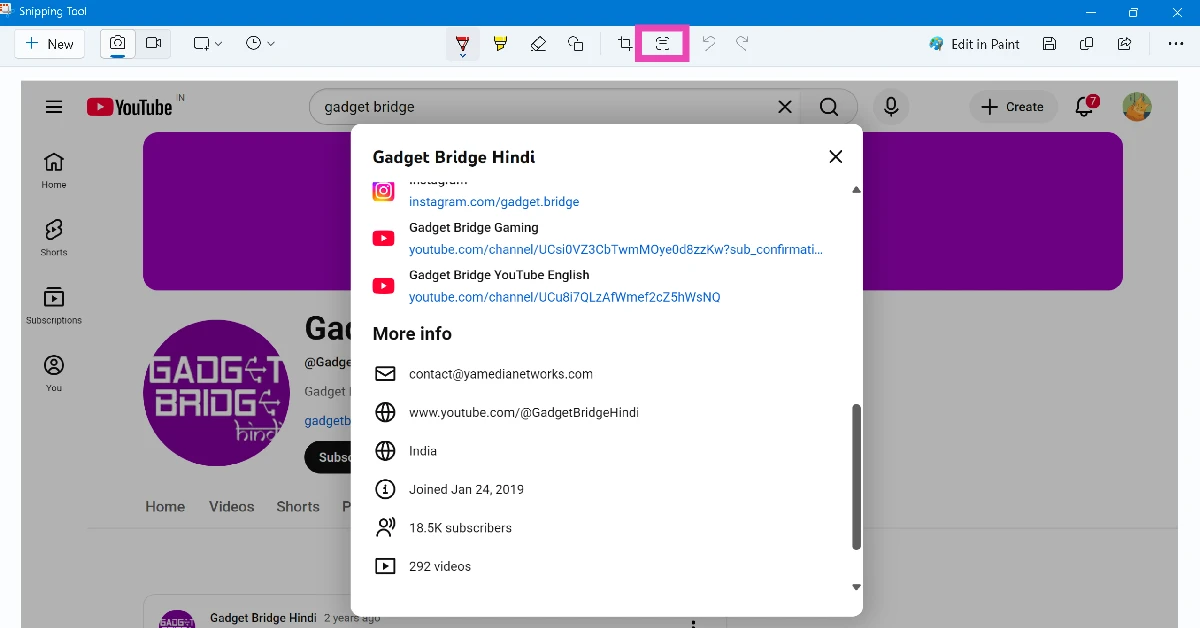The width and height of the screenshot is (1200, 628).
Task: Copy the snip to clipboard
Action: (1086, 43)
